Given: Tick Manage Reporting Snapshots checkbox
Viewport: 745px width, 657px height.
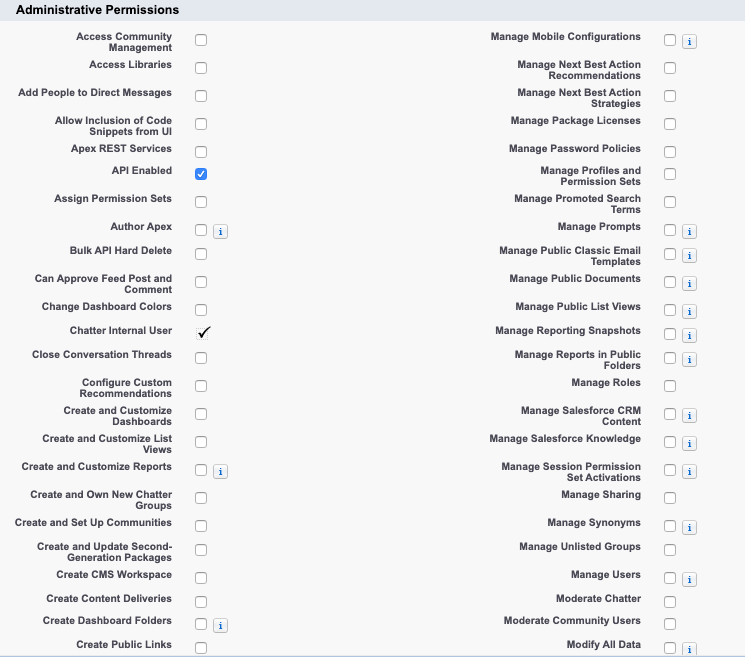Looking at the screenshot, I should [x=670, y=334].
